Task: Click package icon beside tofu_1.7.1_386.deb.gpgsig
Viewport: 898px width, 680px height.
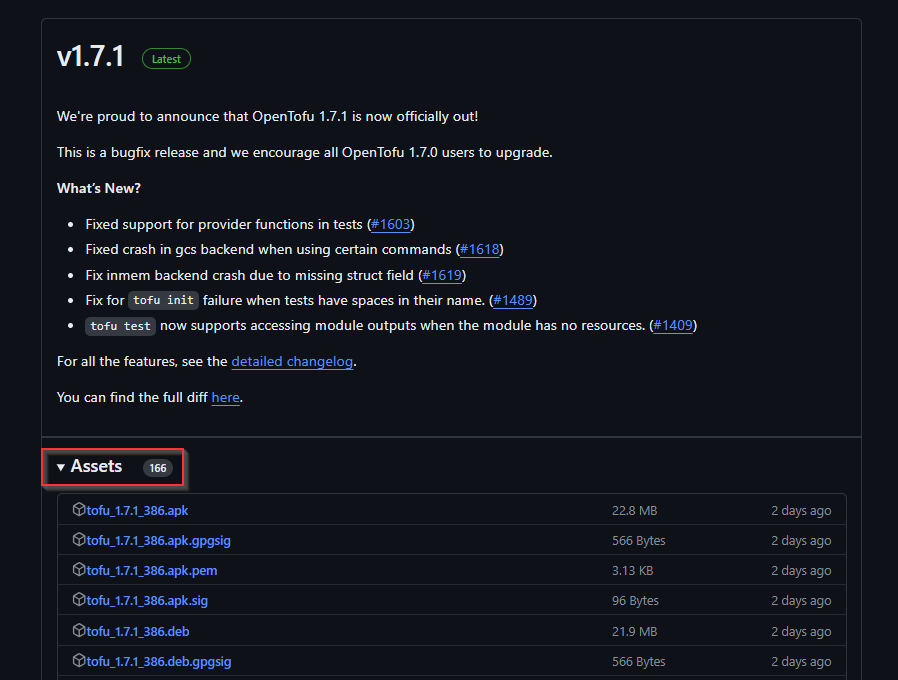Action: (79, 660)
